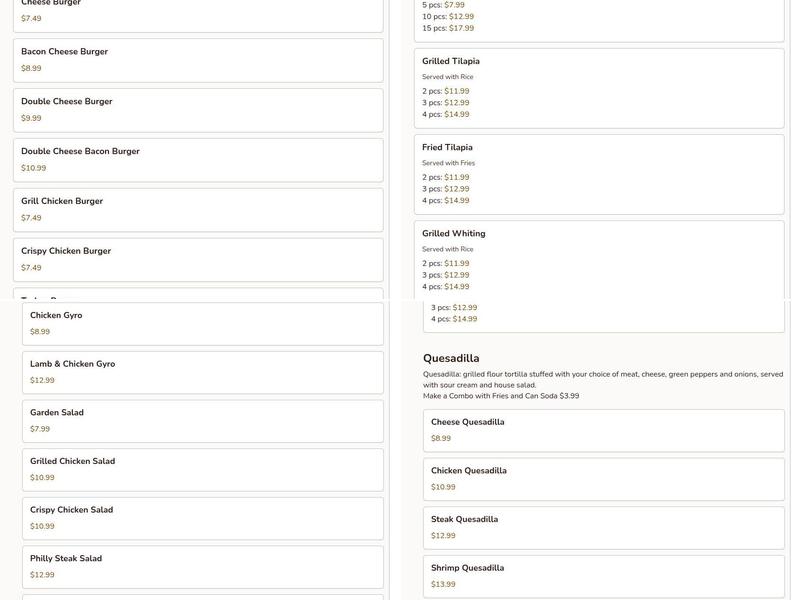Click the Grilled Whiting menu card
800x600 pixels.
coord(599,258)
